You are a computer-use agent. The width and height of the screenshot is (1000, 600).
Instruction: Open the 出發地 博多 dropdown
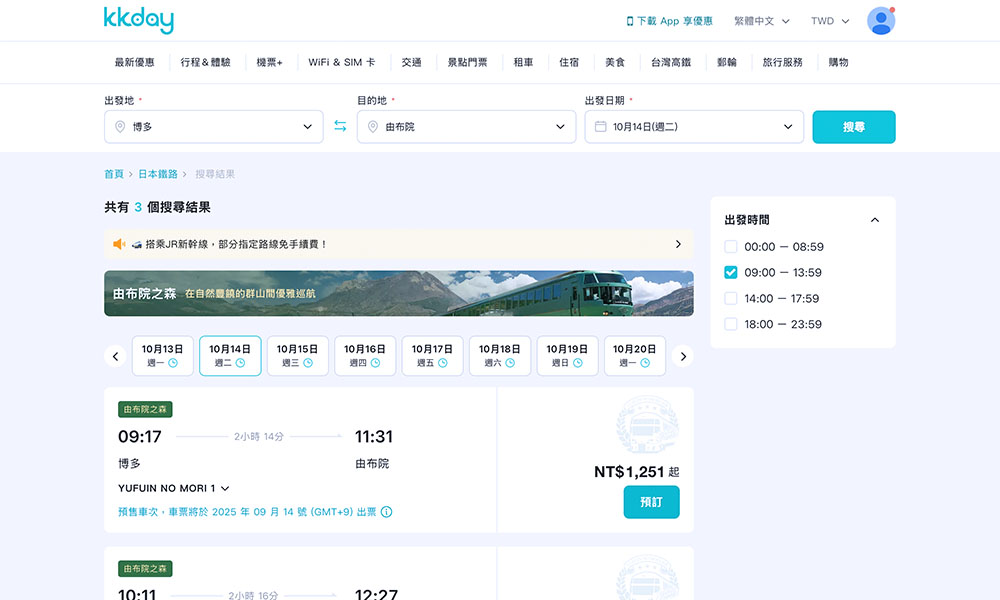pos(214,127)
